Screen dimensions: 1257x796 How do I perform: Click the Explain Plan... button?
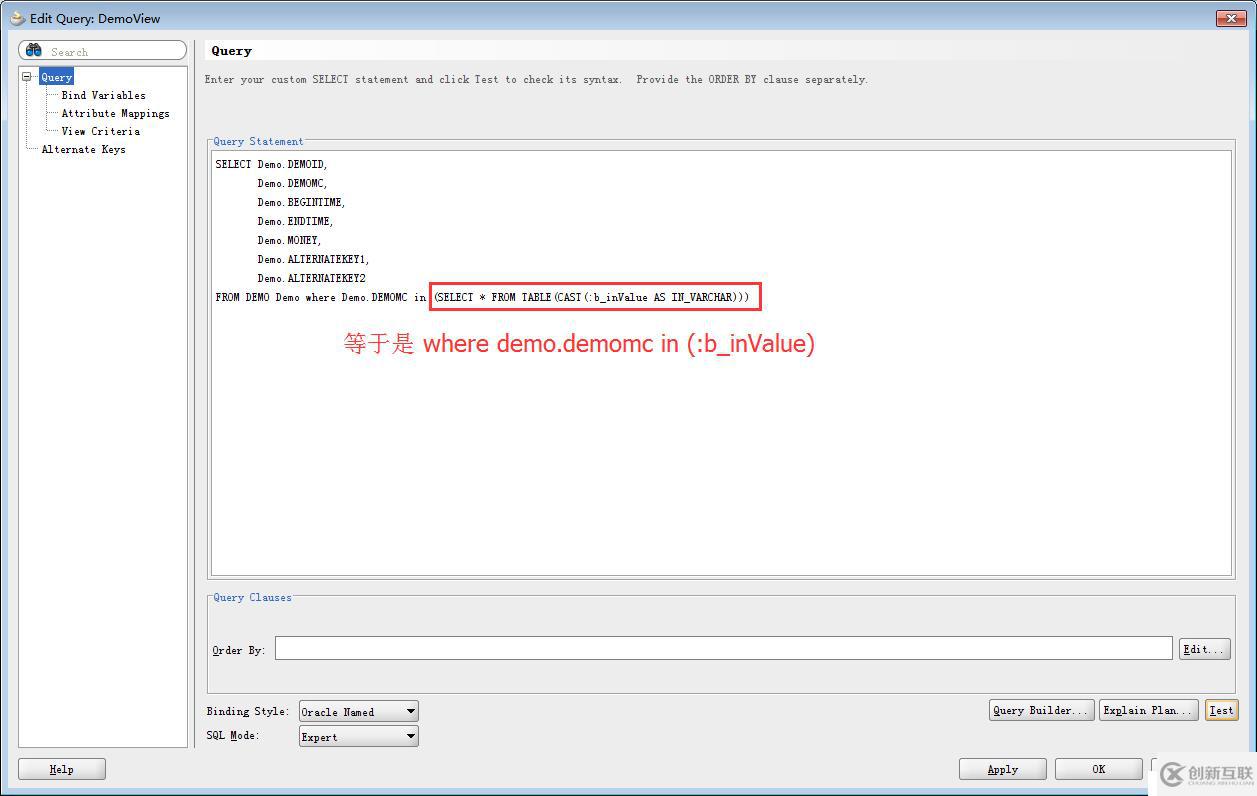coord(1148,710)
